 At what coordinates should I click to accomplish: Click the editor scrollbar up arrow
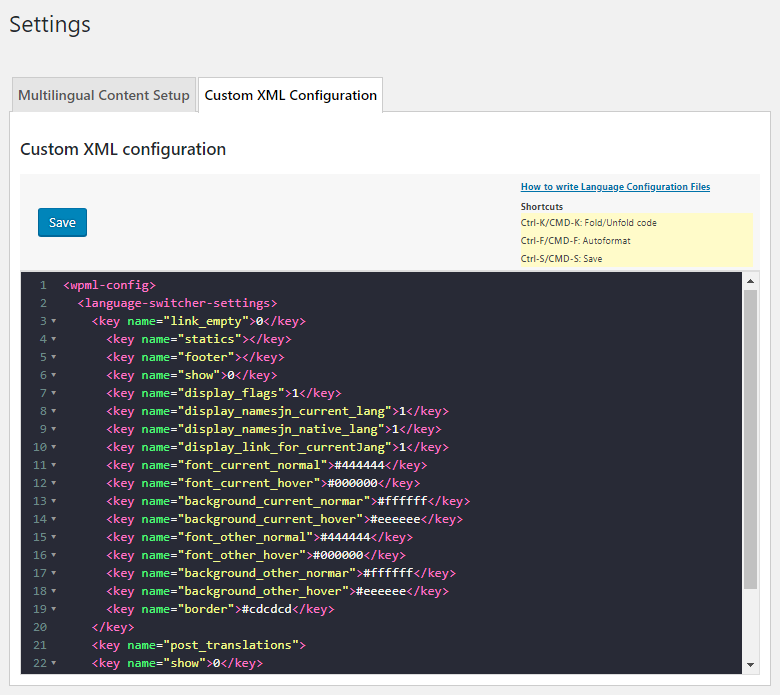[751, 281]
